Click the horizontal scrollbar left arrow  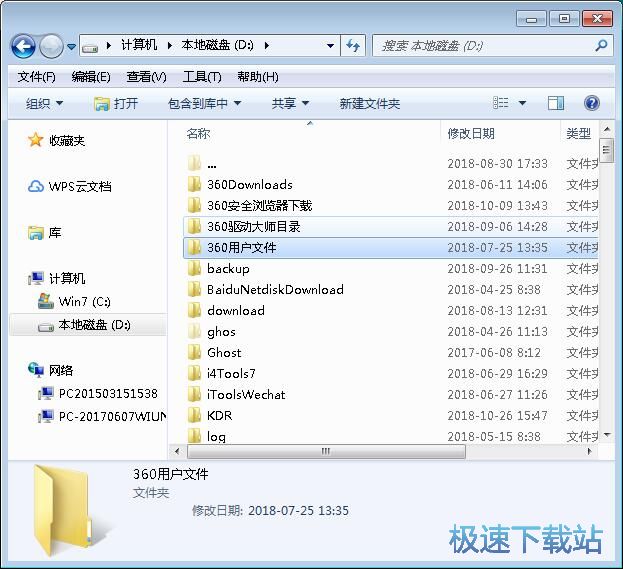click(x=177, y=451)
